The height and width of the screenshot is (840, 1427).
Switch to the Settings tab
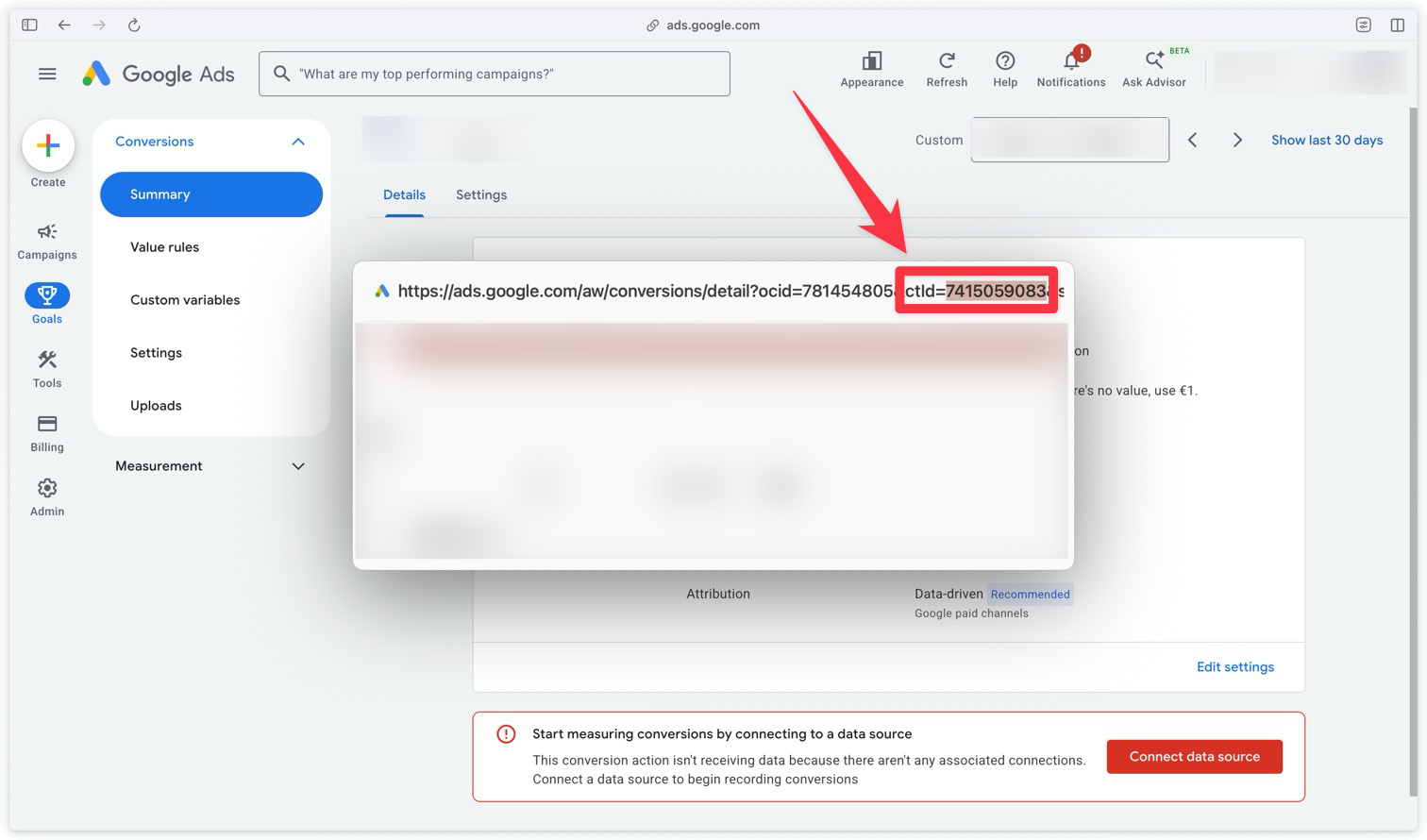(x=481, y=194)
